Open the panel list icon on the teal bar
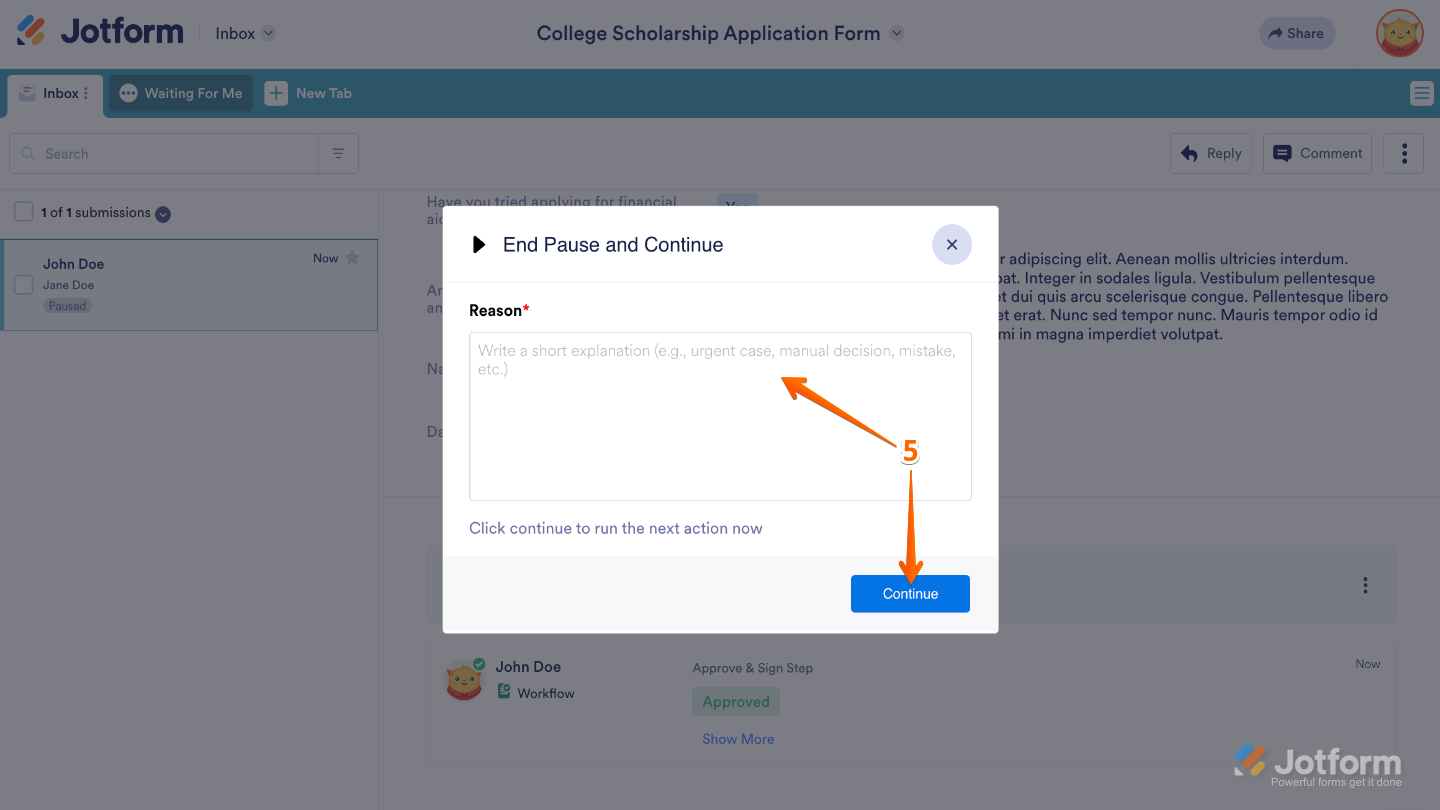This screenshot has width=1440, height=810. click(x=1421, y=93)
